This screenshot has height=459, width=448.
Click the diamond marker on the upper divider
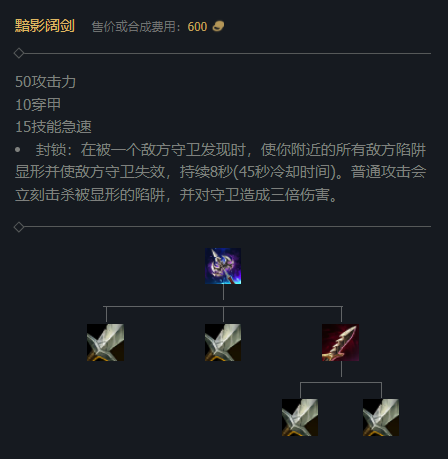(x=19, y=53)
